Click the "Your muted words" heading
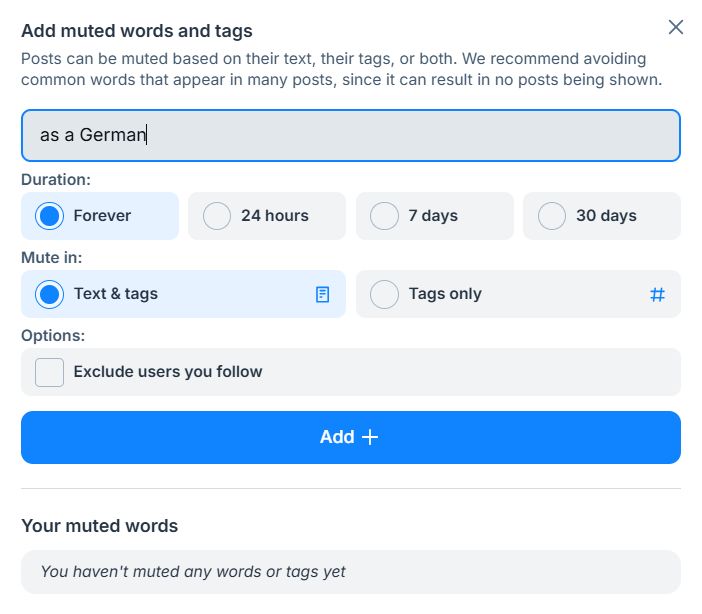This screenshot has height=614, width=702. pos(99,525)
